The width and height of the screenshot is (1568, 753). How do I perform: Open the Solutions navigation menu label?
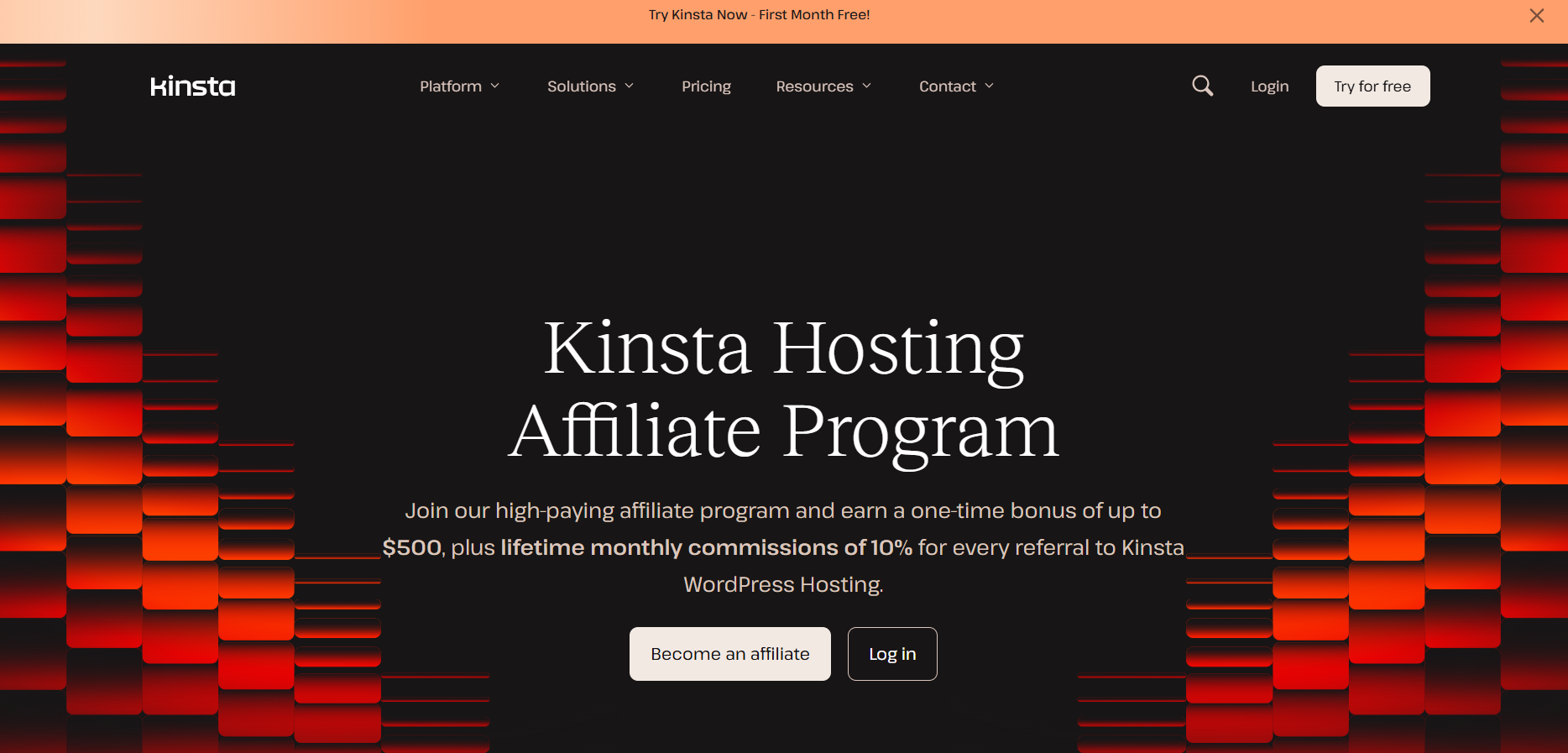pos(581,86)
